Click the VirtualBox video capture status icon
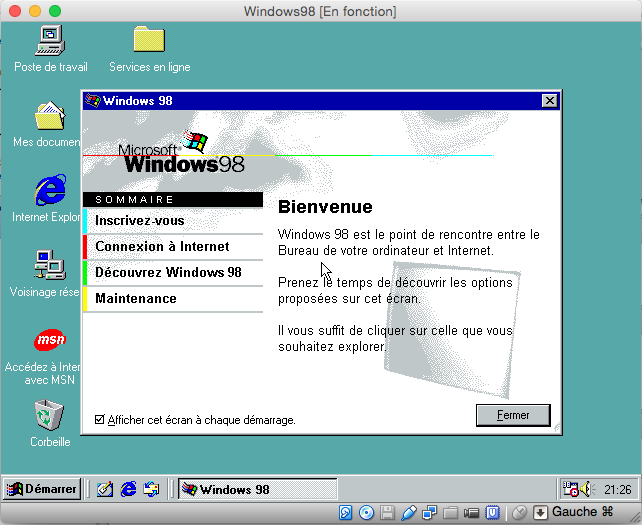Viewport: 642px width, 525px height. coord(471,512)
